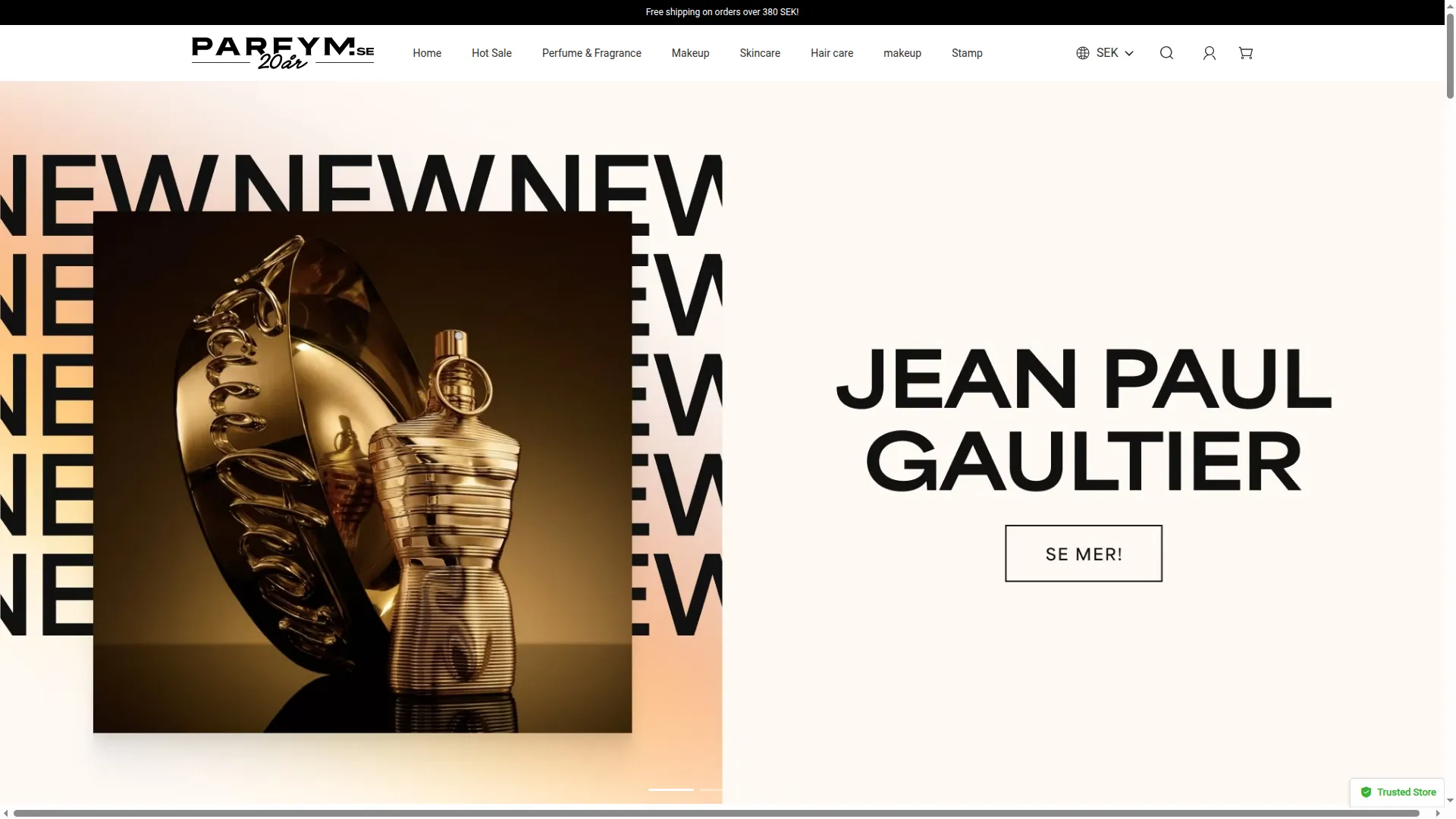Expand the SEK currency dropdown

pyautogui.click(x=1105, y=53)
